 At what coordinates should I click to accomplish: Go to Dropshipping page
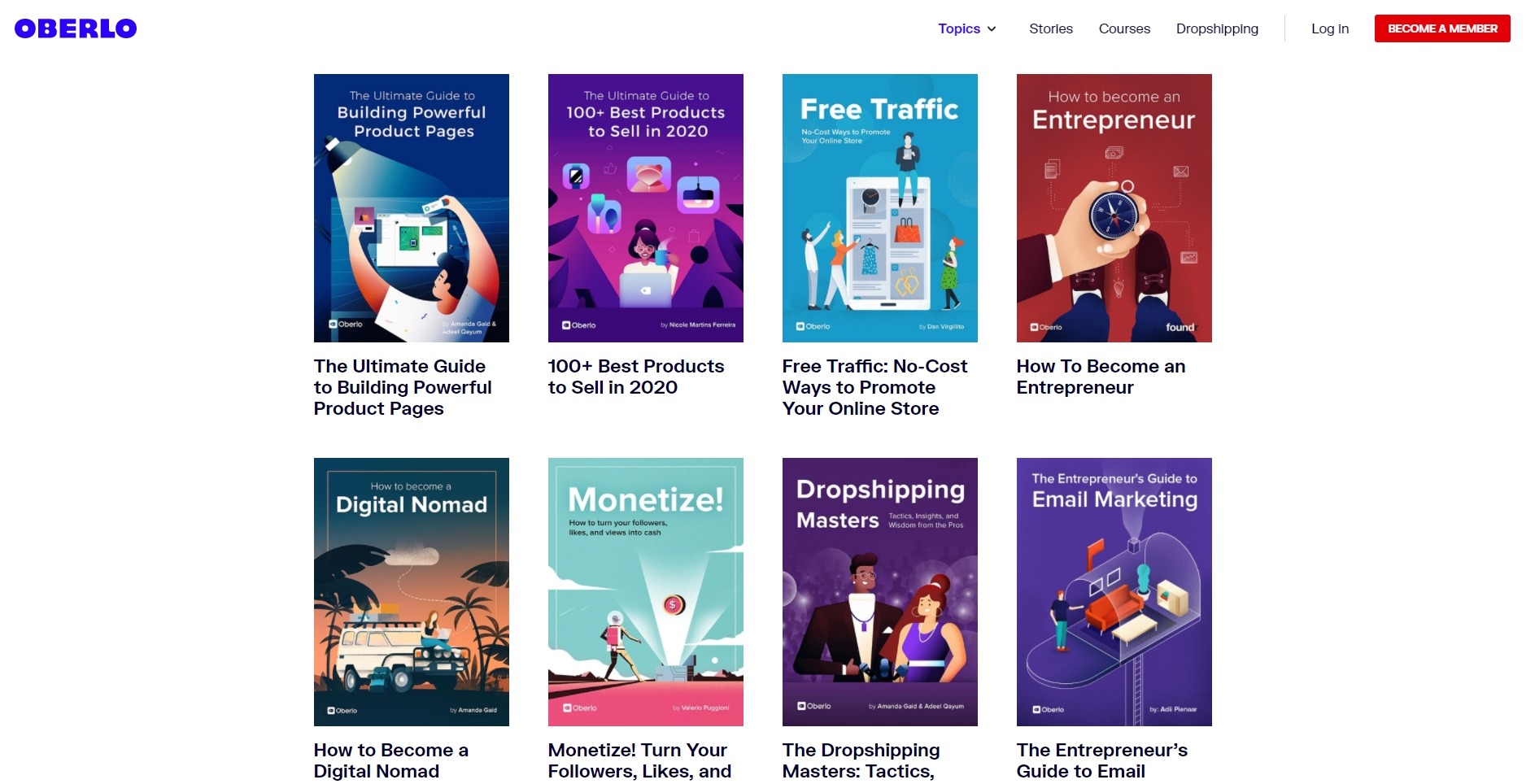tap(1217, 28)
